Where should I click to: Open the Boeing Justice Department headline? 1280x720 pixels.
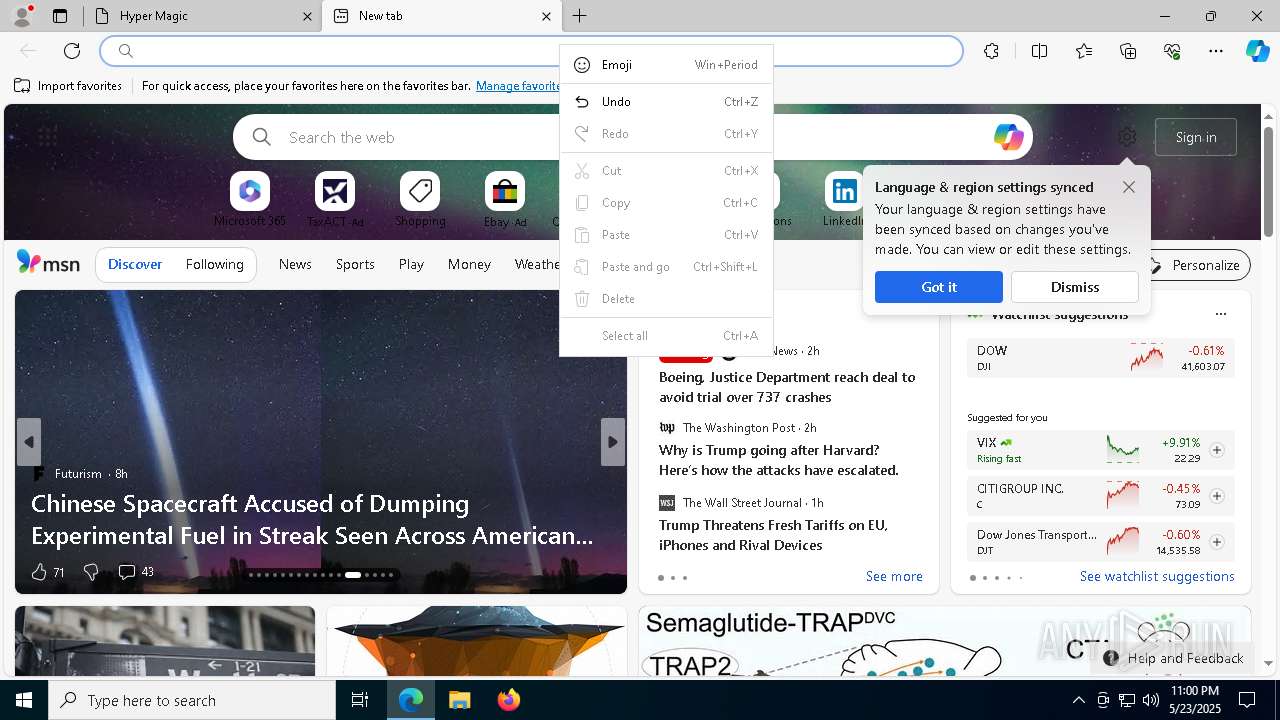[787, 387]
